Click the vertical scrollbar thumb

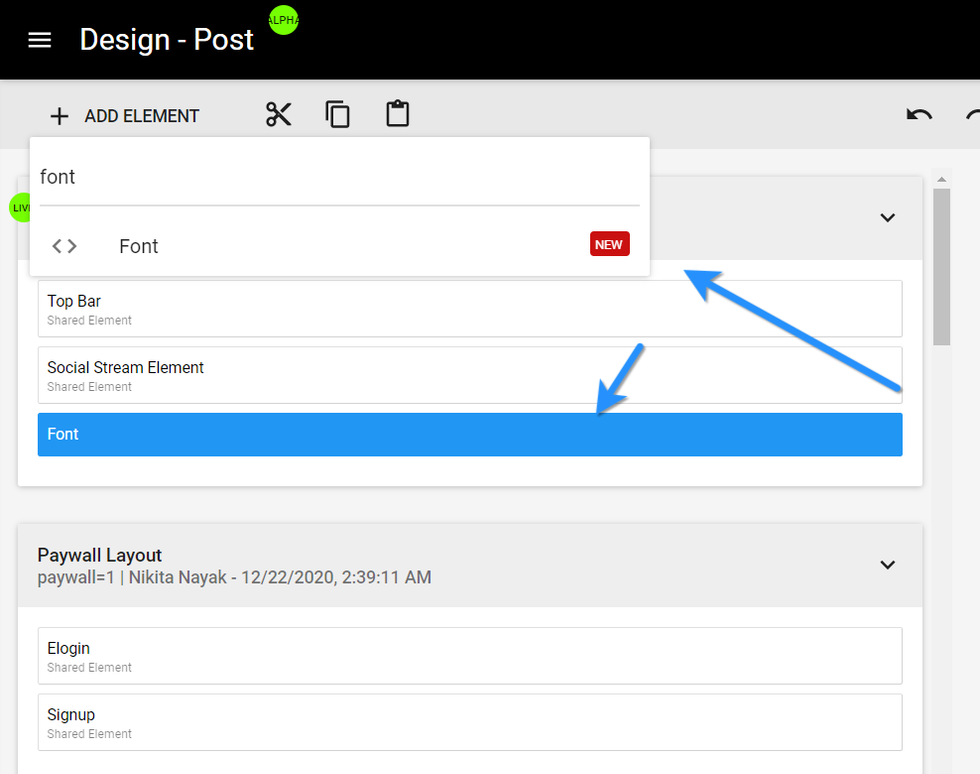(x=941, y=266)
